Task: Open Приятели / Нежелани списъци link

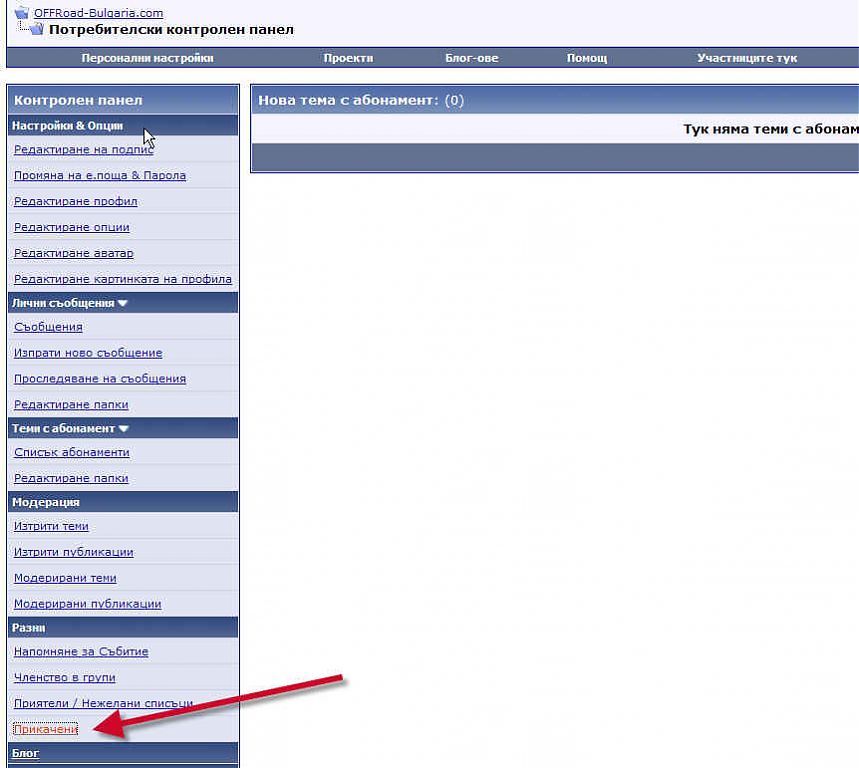Action: pyautogui.click(x=104, y=703)
